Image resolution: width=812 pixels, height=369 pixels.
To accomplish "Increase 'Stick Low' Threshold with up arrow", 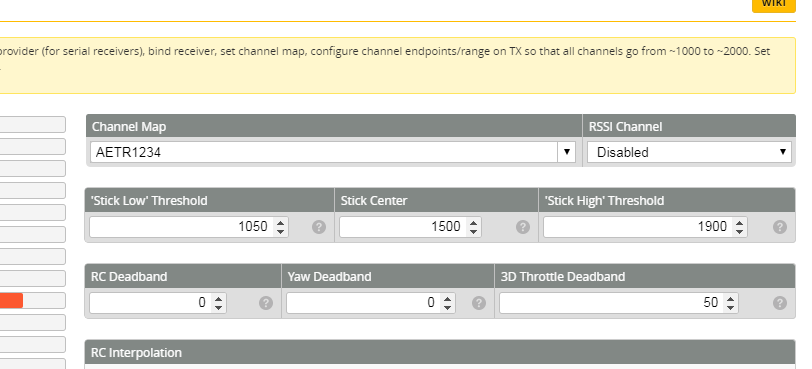I will 280,223.
